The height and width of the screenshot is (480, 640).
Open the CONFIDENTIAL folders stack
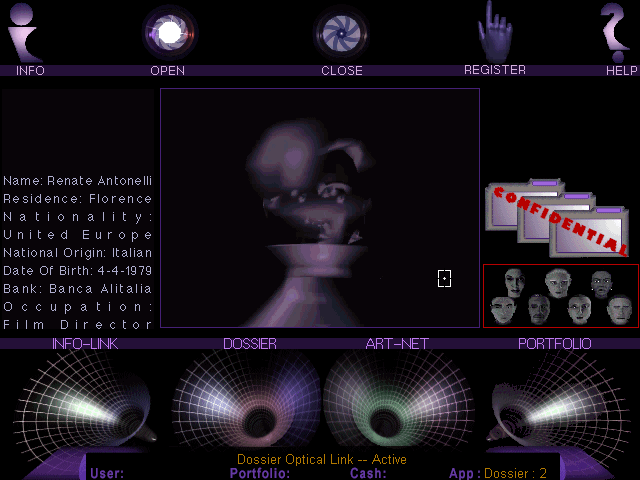click(557, 218)
